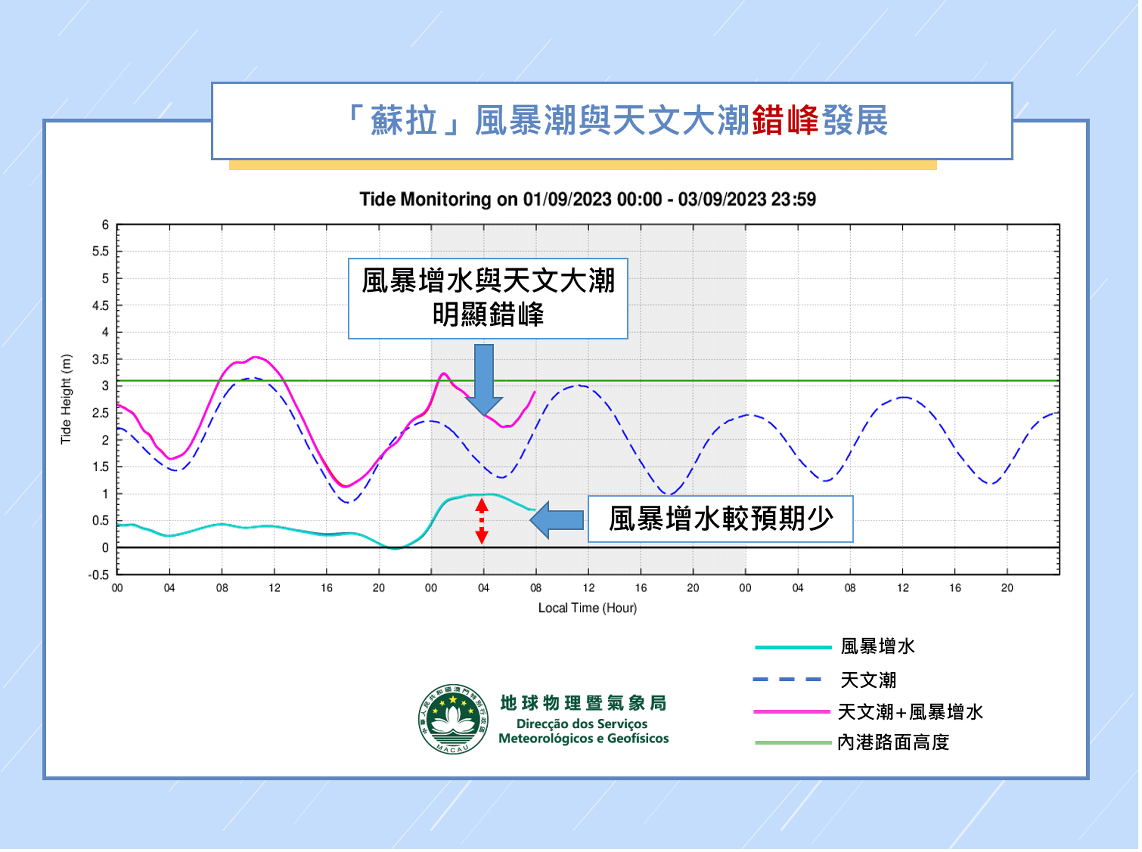Click the legend label 風暴增水
1142x852 pixels.
[880, 648]
